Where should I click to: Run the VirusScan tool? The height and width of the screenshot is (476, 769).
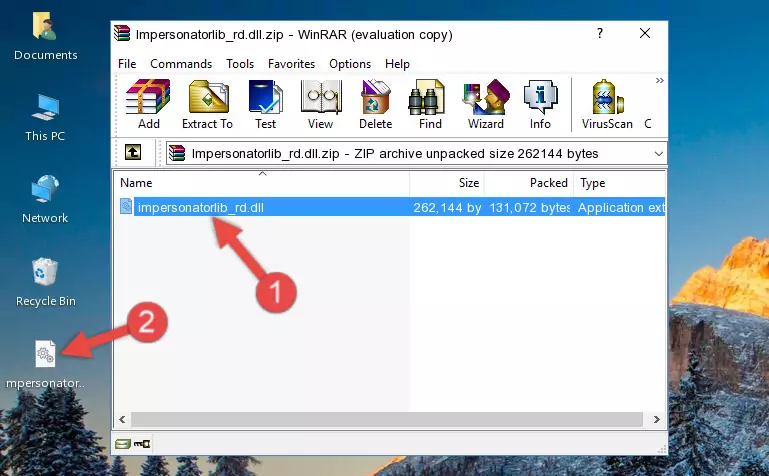607,104
